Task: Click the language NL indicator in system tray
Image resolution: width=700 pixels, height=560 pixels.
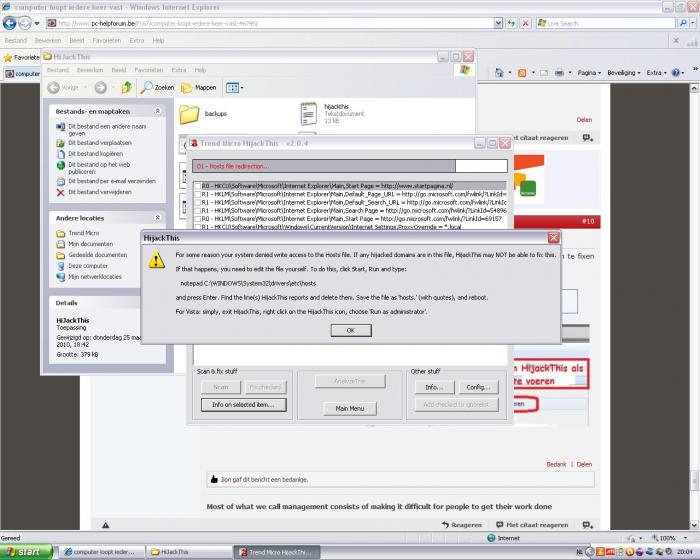Action: coord(579,552)
